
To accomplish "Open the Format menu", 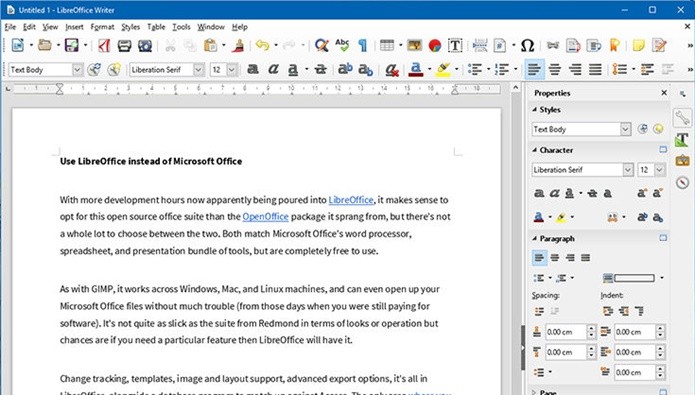I will [x=102, y=27].
